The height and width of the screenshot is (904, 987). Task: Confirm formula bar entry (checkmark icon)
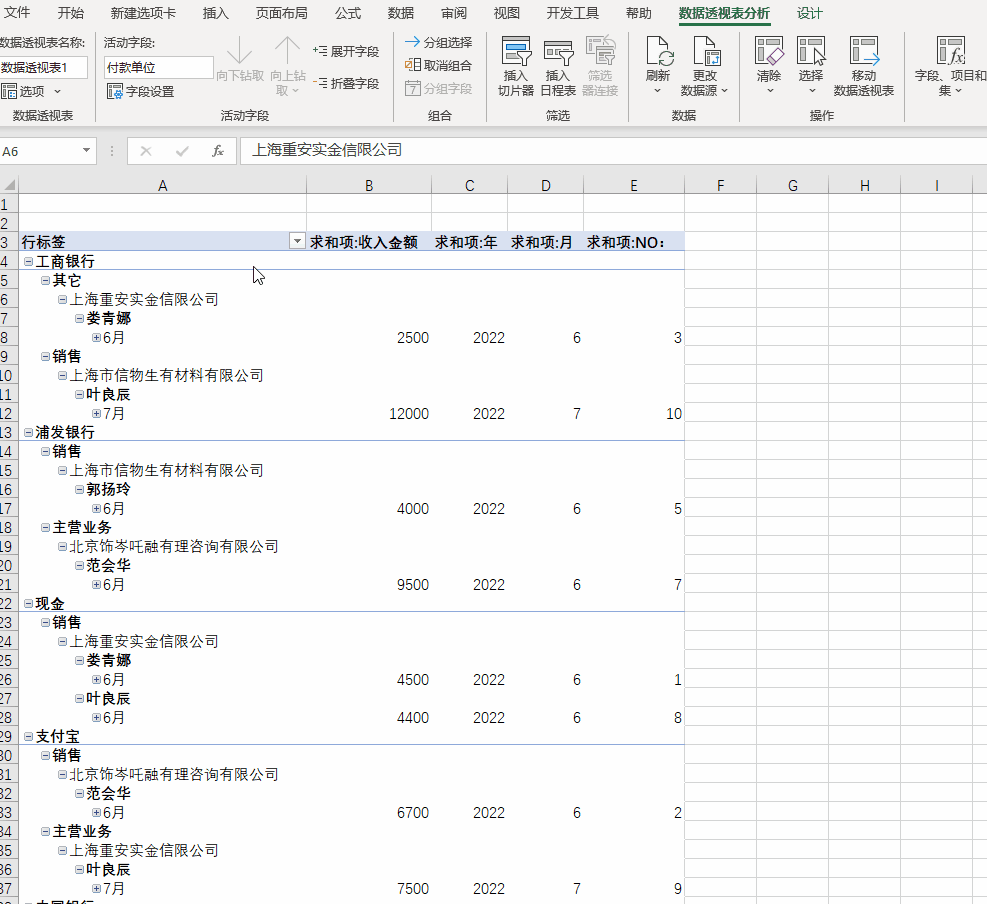pyautogui.click(x=183, y=151)
